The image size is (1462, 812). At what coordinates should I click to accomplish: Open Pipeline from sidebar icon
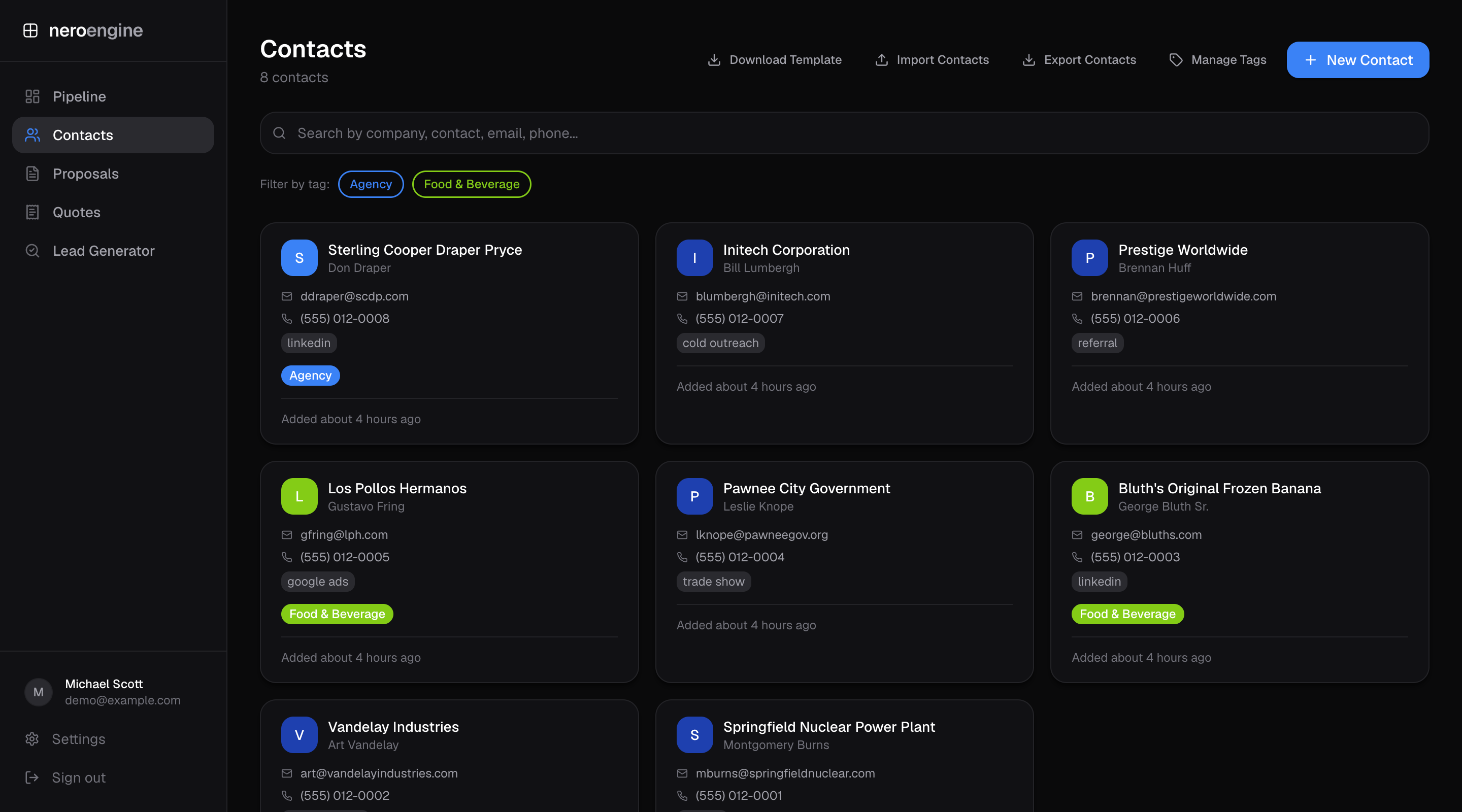click(32, 96)
